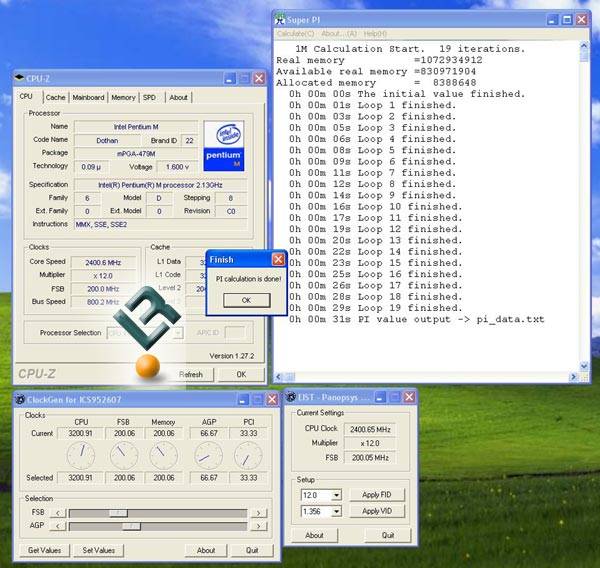Close the Finish dialog with X
The width and height of the screenshot is (600, 568).
point(278,260)
